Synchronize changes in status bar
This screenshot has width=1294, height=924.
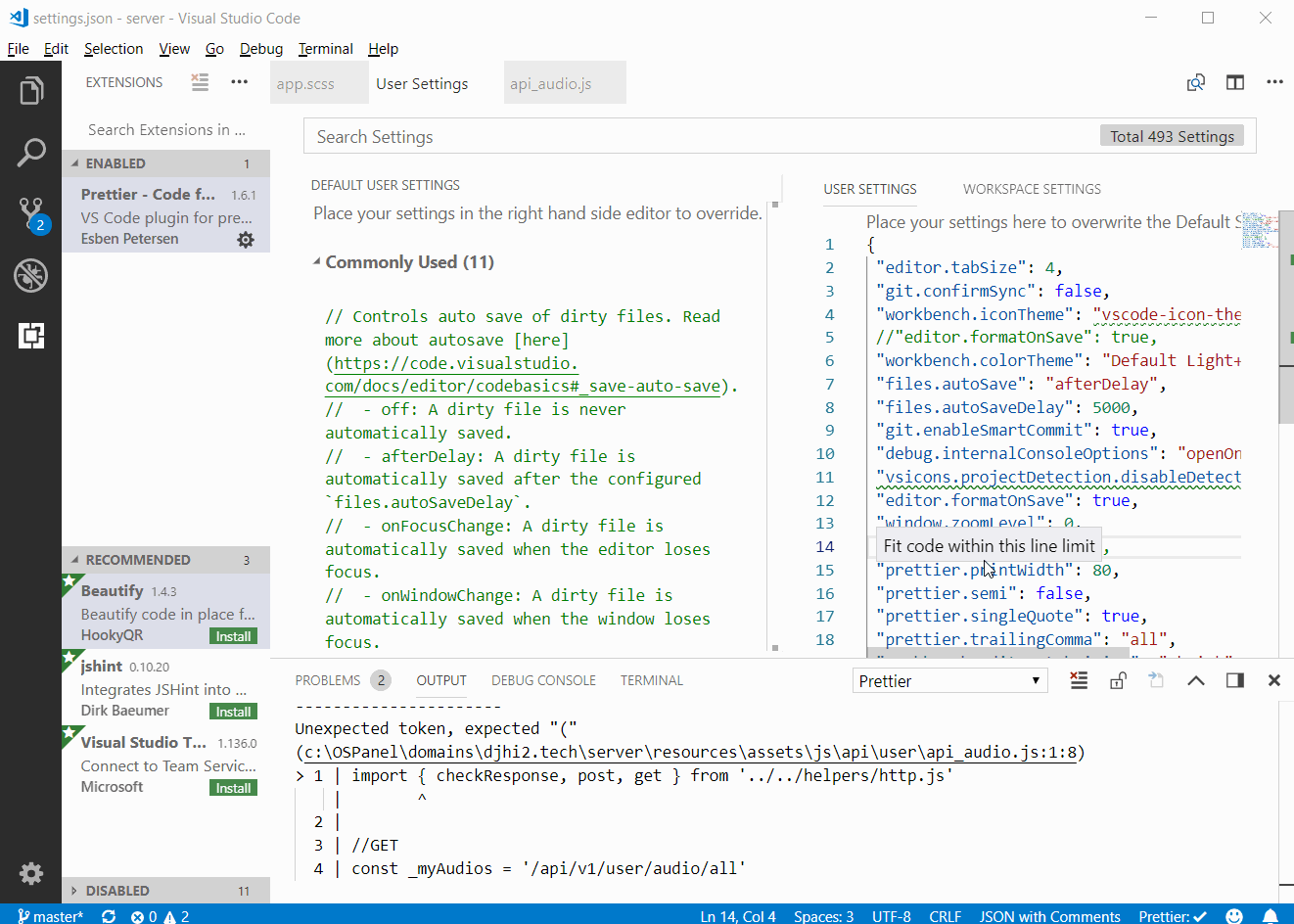pyautogui.click(x=109, y=916)
